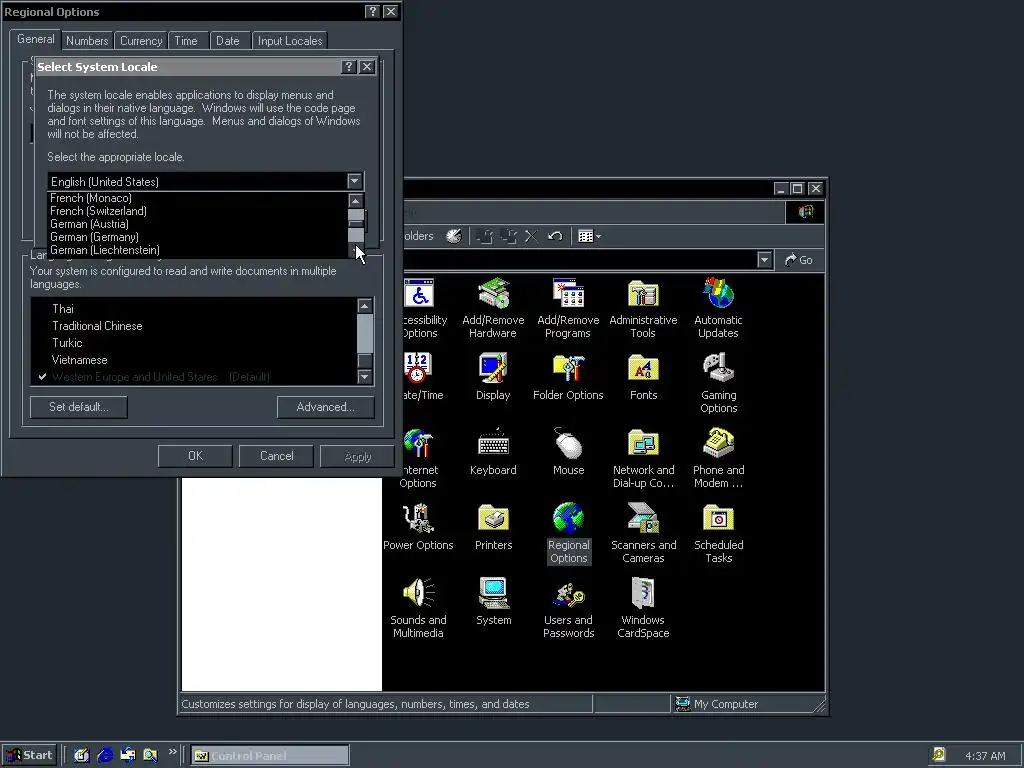Screen dimensions: 1024x768
Task: Open Keyboard settings icon
Action: pos(493,452)
